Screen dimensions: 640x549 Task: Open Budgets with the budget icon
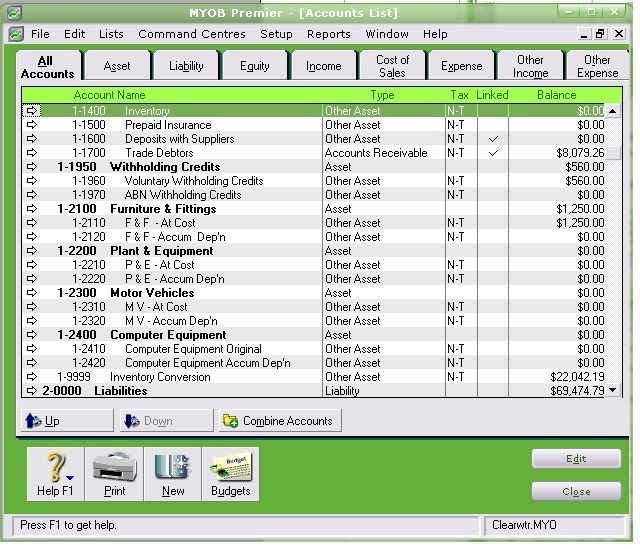(231, 474)
